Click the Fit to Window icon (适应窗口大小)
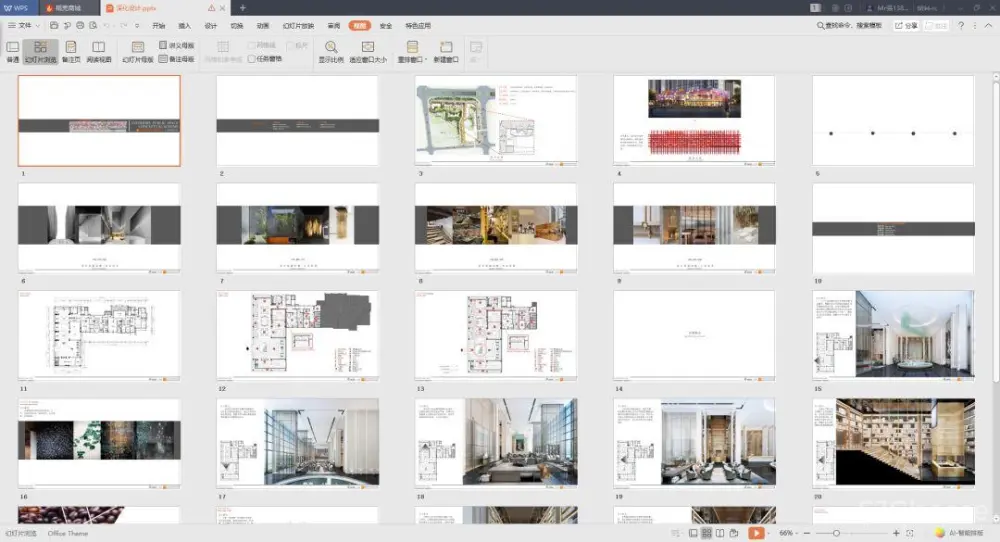This screenshot has width=1000, height=542. pos(367,50)
